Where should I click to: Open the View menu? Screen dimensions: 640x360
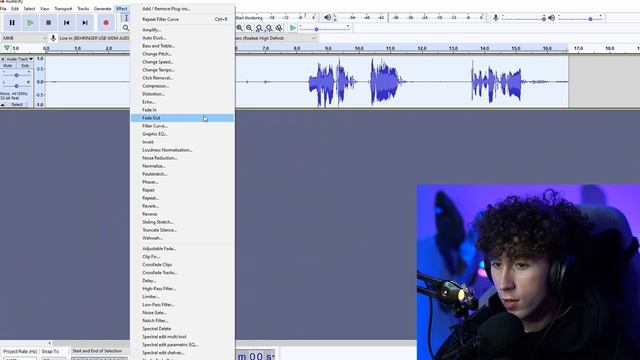(x=44, y=9)
